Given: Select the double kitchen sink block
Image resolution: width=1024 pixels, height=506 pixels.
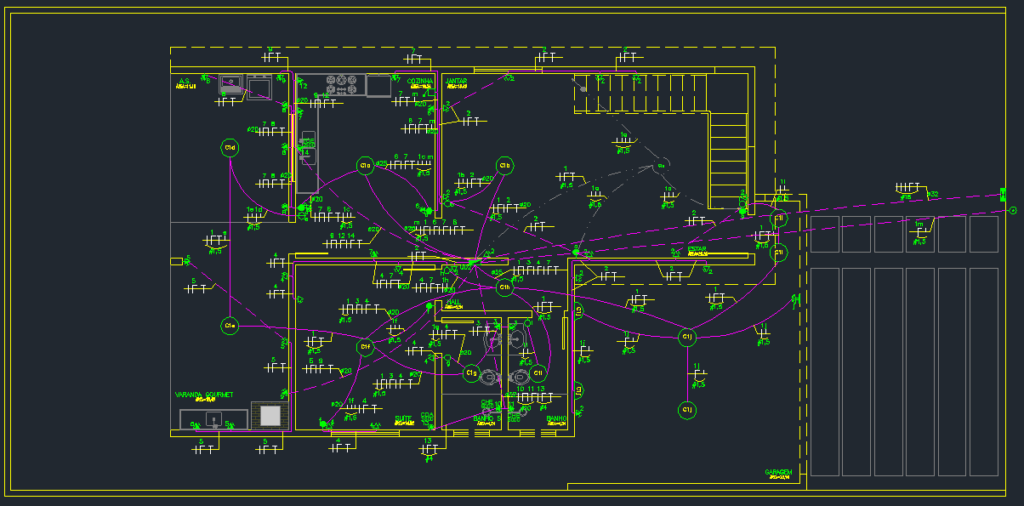Looking at the screenshot, I should tap(307, 150).
